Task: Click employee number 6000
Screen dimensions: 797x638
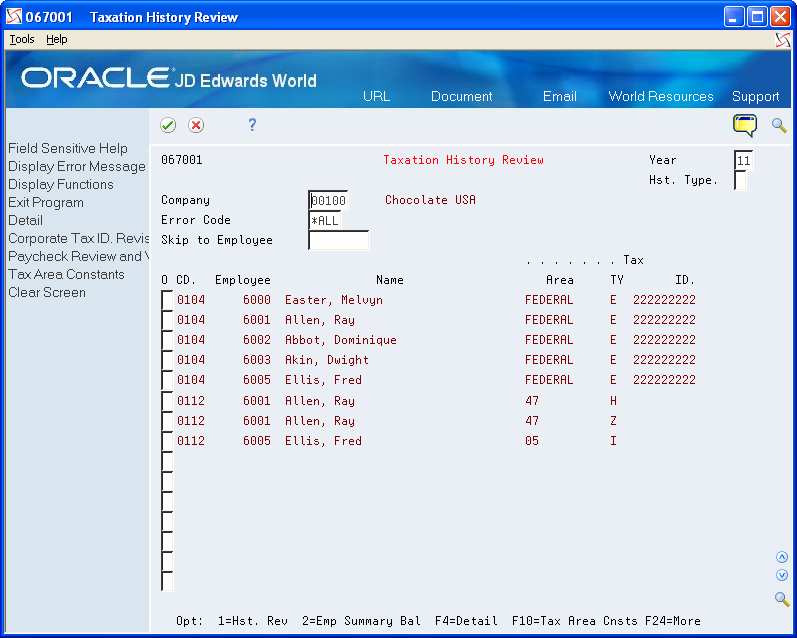Action: 257,300
